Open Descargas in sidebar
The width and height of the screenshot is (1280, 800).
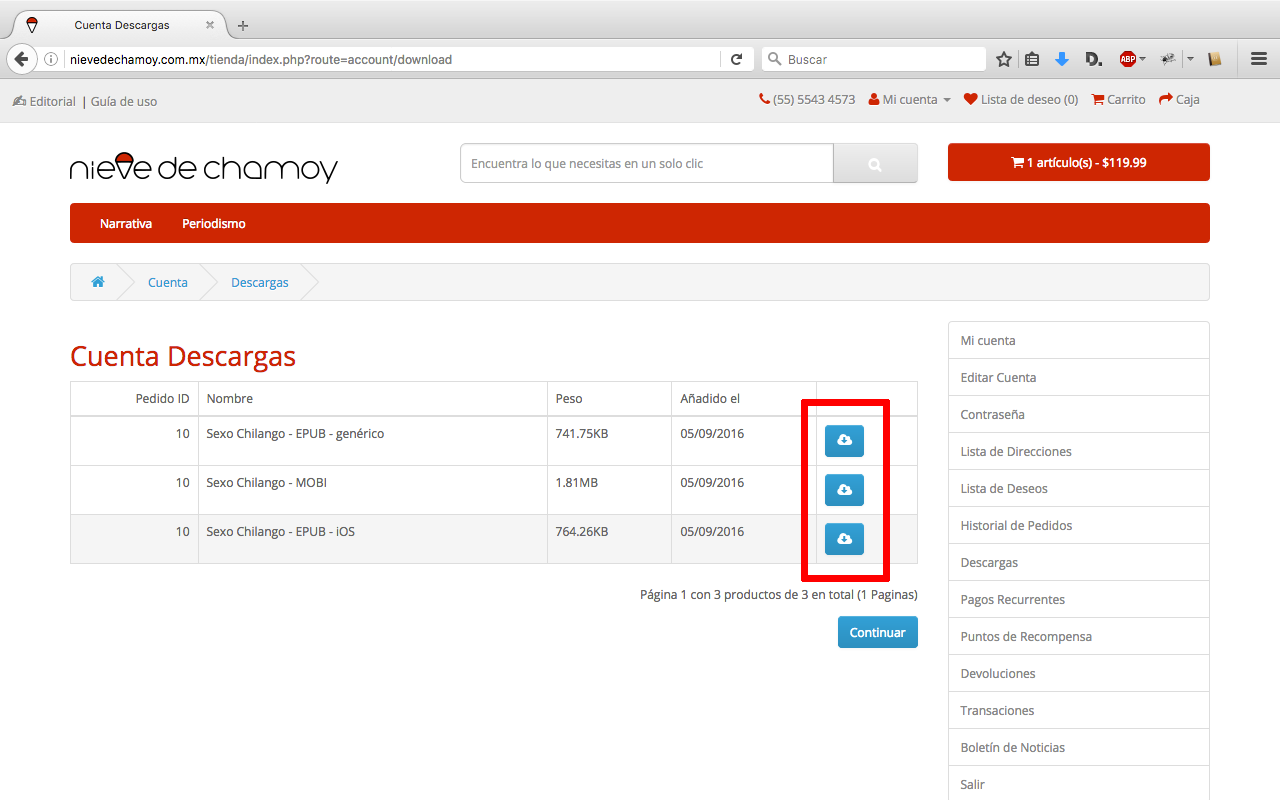point(1079,562)
